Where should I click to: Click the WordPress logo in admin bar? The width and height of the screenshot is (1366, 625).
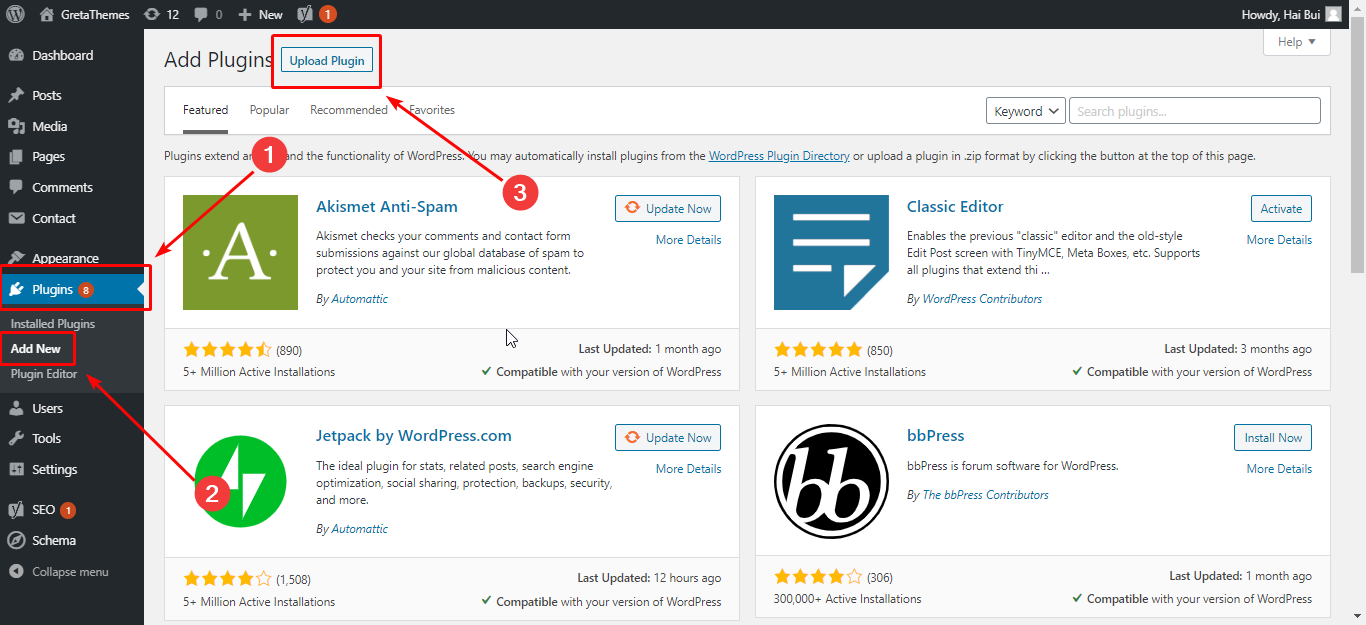(x=15, y=14)
